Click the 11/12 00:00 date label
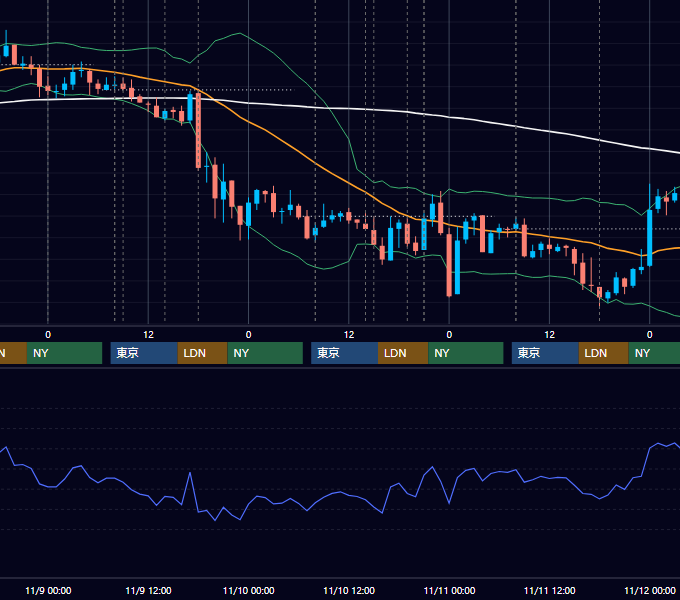Screen dimensions: 680x600 click(x=650, y=590)
